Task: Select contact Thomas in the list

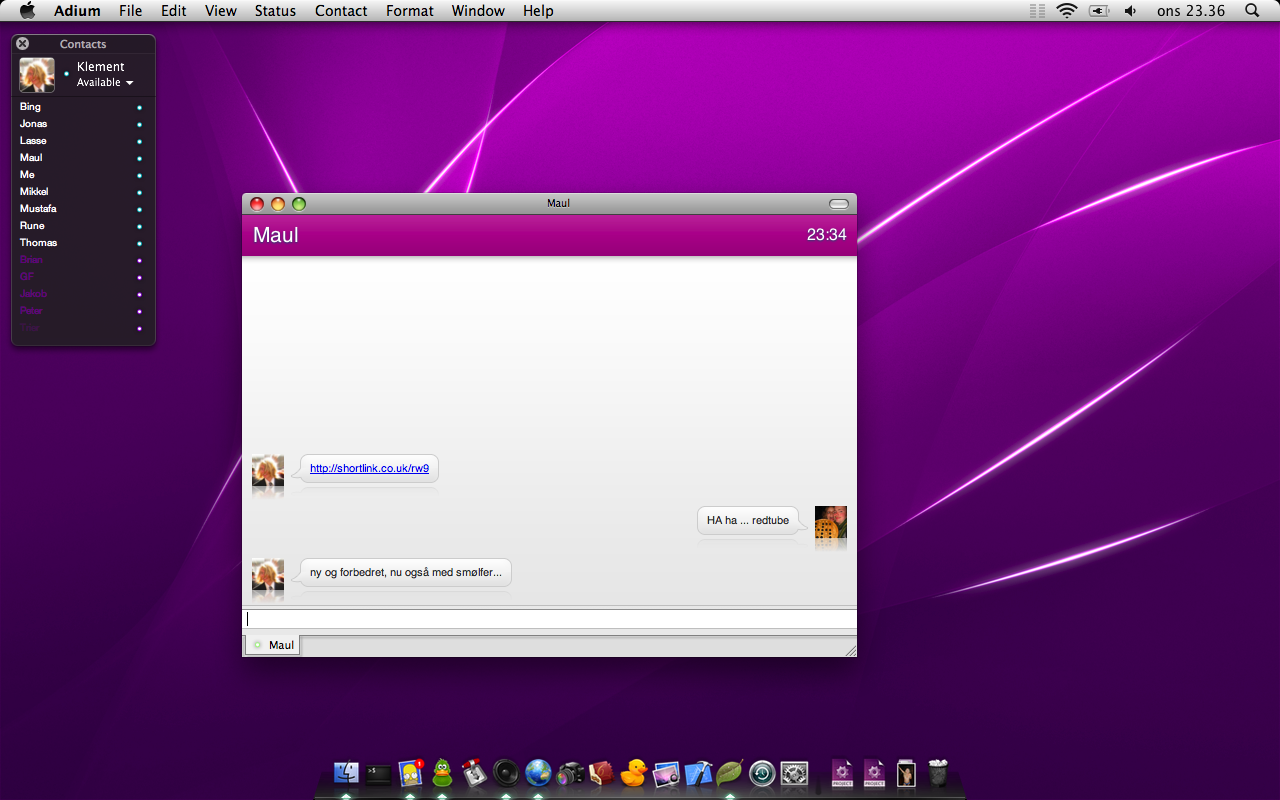Action: point(81,243)
